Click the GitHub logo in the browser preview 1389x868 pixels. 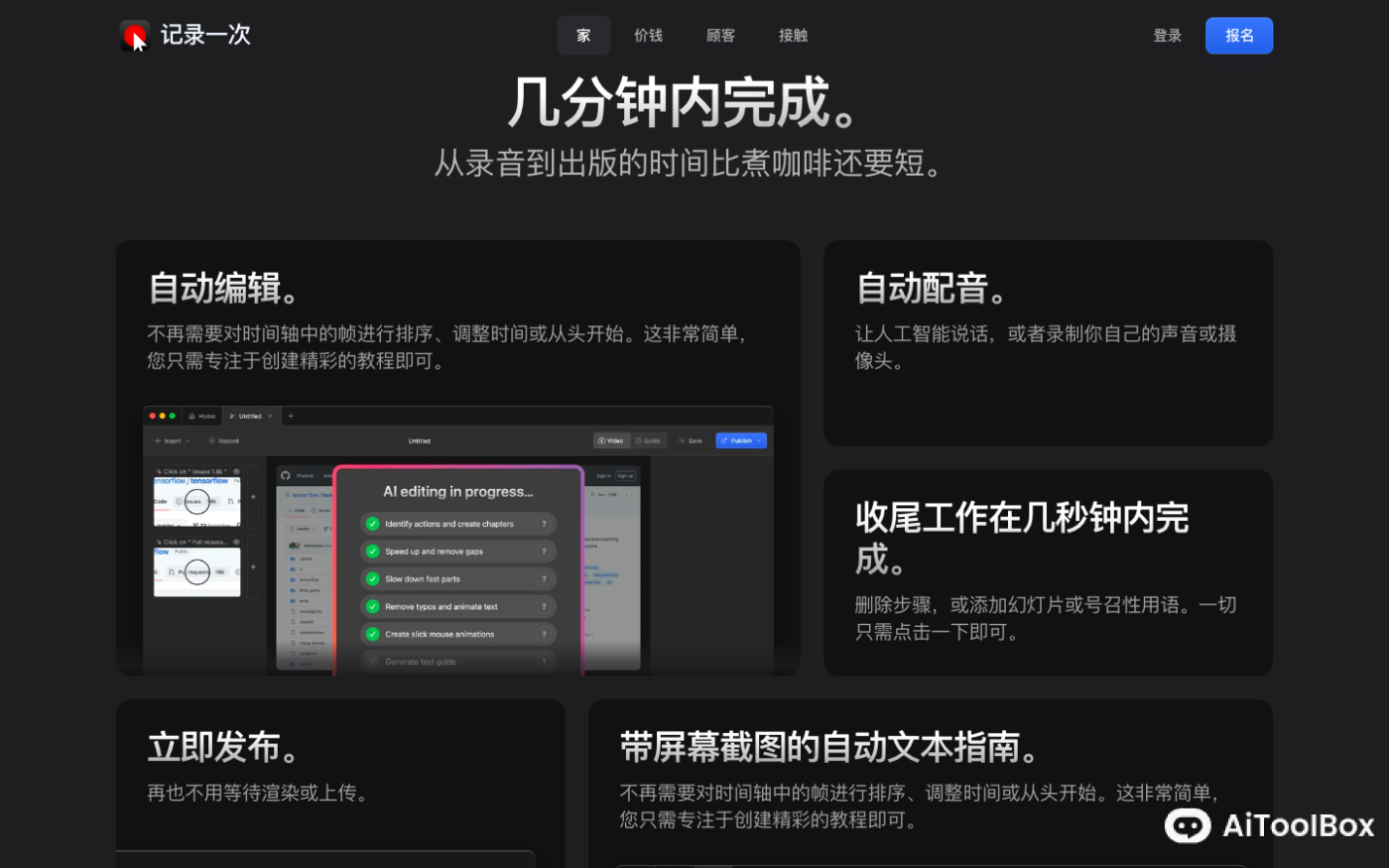point(286,475)
